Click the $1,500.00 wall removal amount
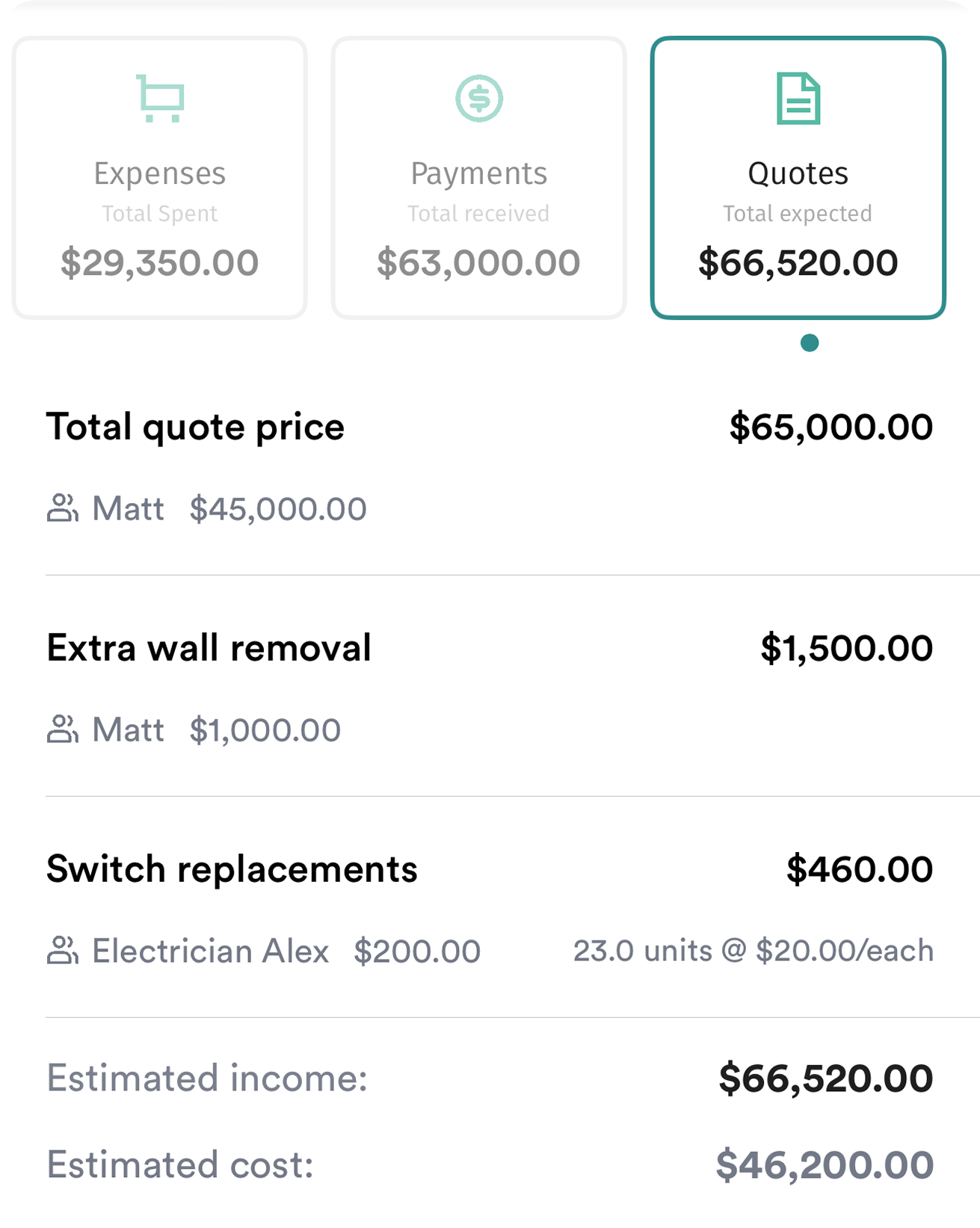This screenshot has width=980, height=1228. [847, 648]
